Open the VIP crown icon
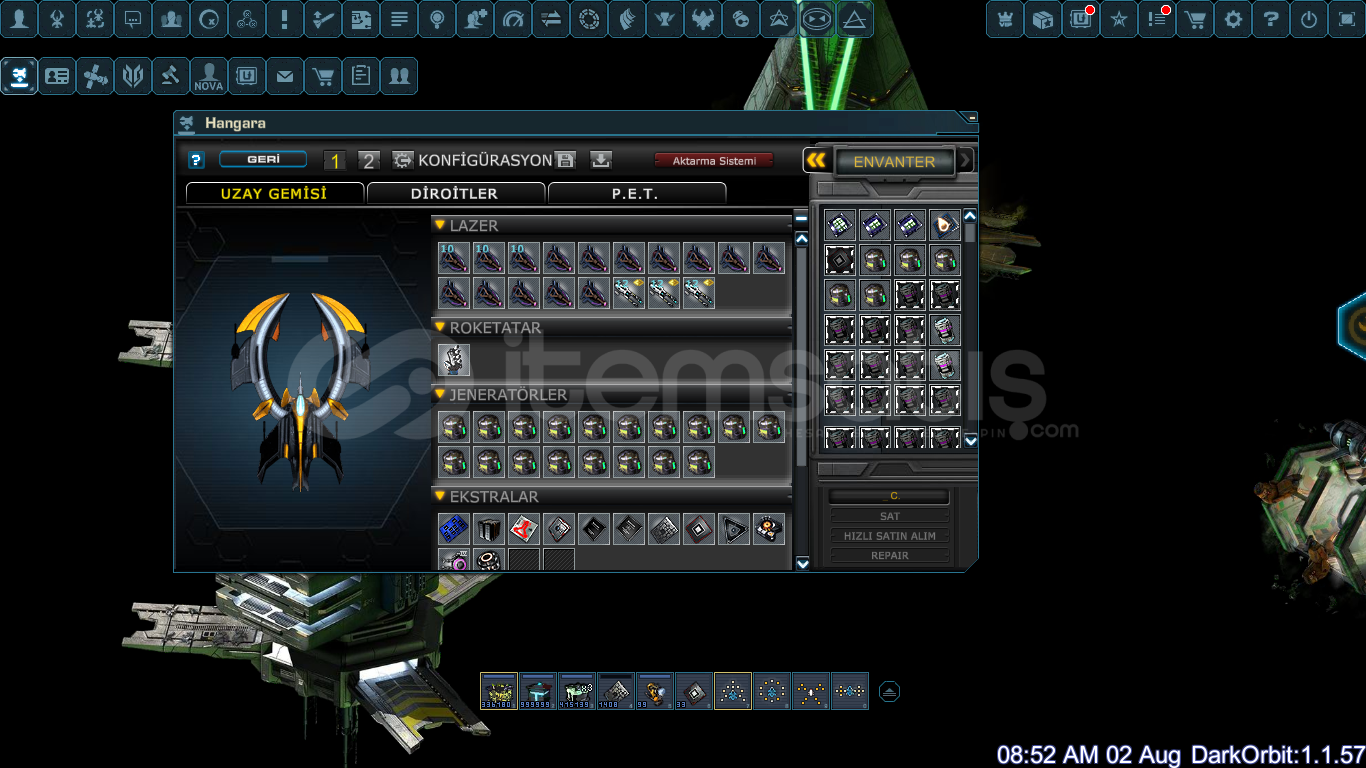Screen dimensions: 1366x768 [1005, 19]
